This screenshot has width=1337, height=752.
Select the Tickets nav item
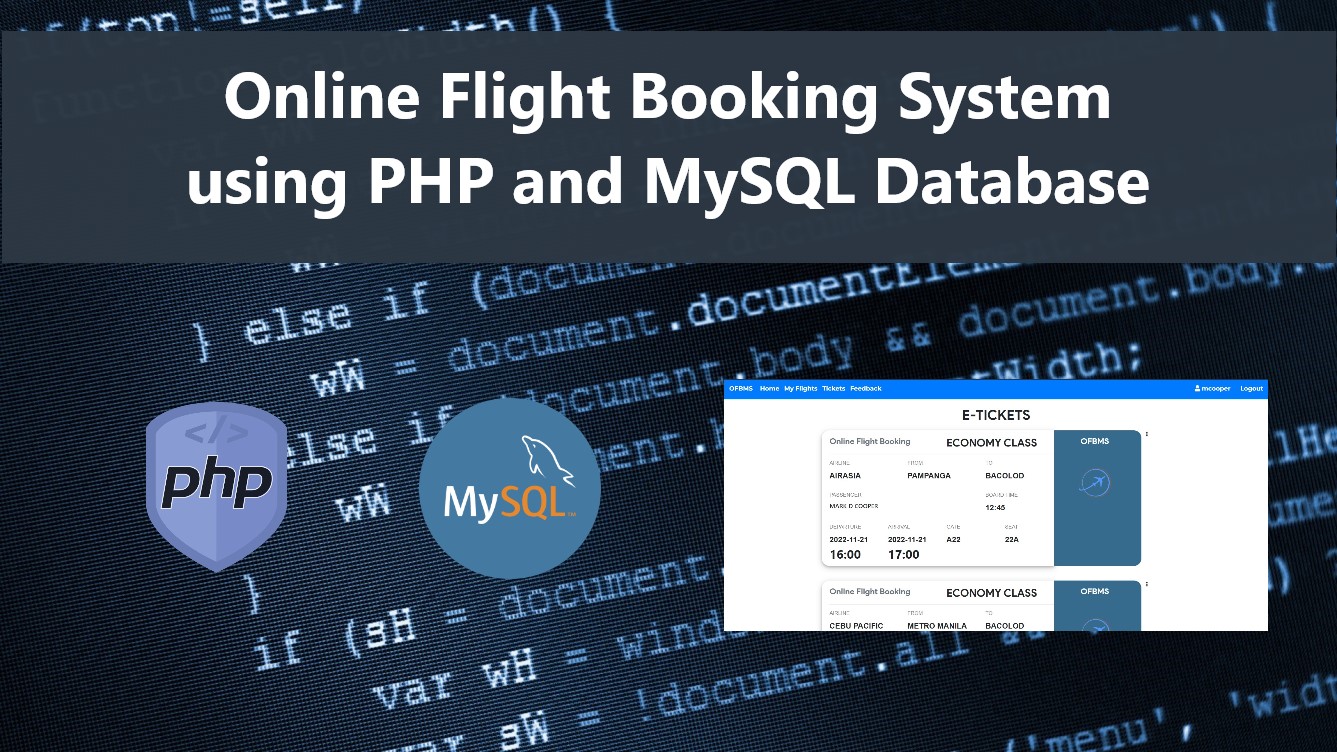point(832,389)
